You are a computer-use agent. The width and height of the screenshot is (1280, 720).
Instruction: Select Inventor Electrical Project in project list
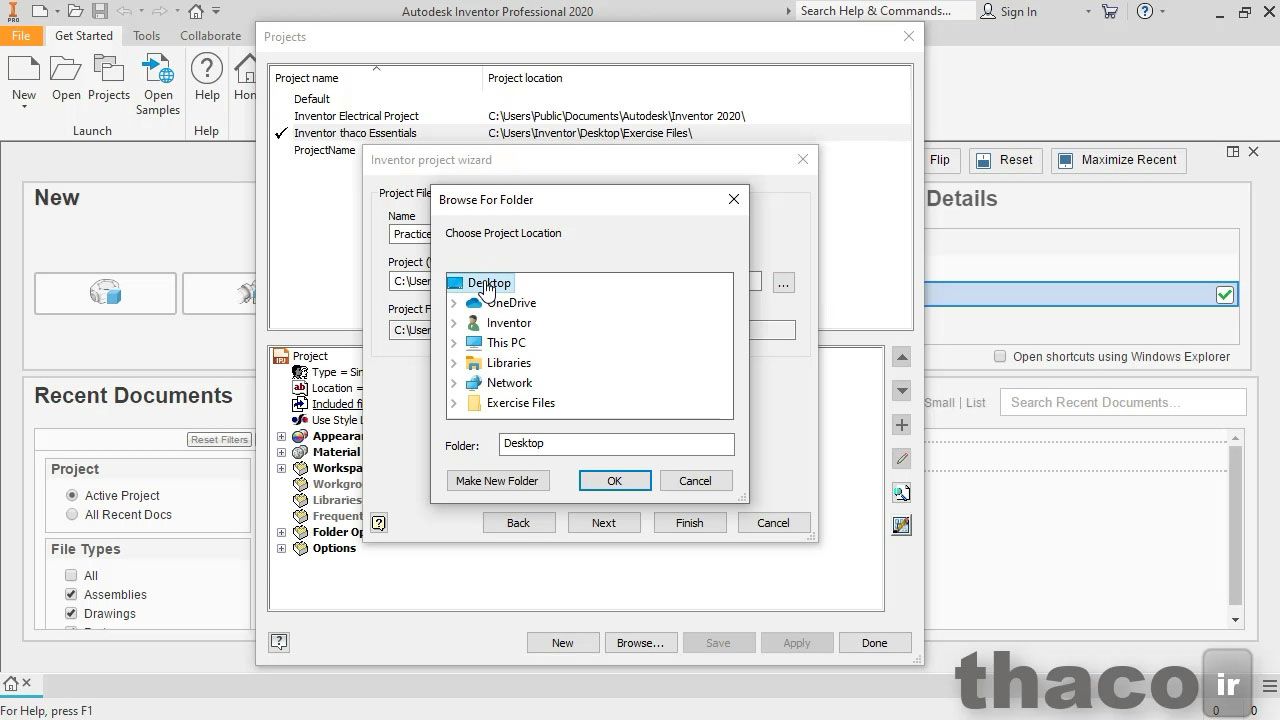coord(356,116)
